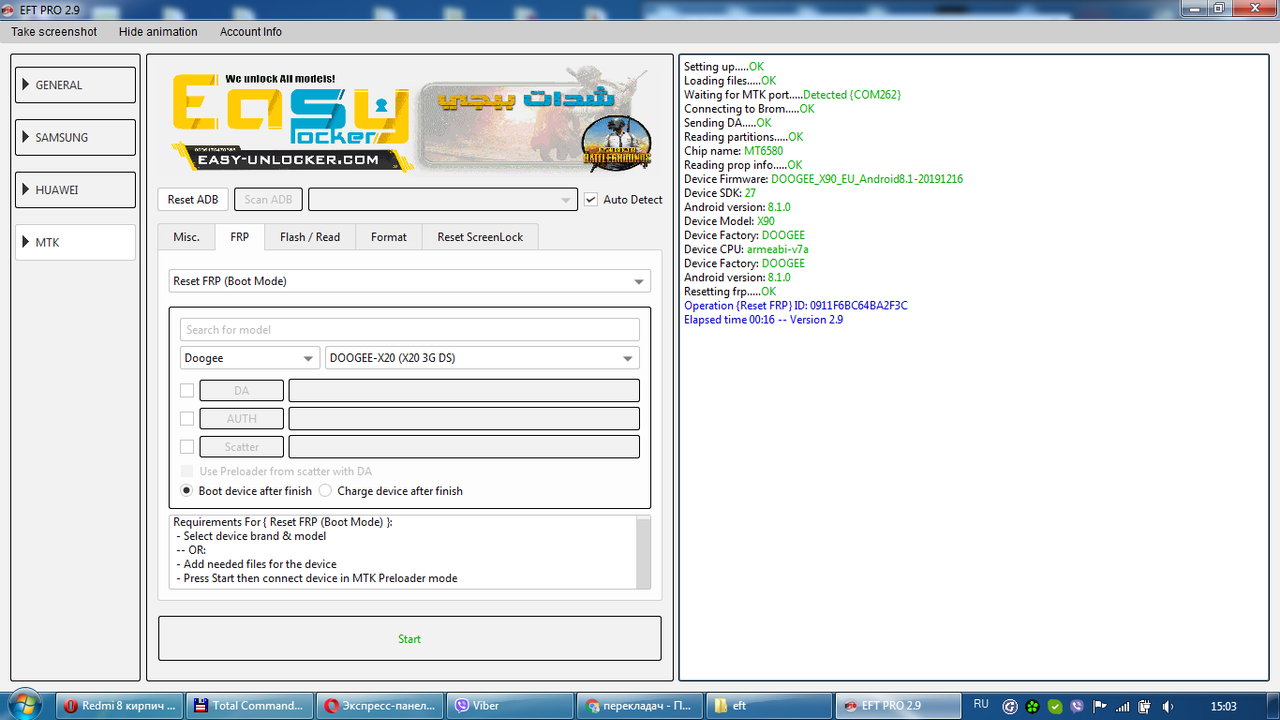
Task: Click the Start button
Action: tap(409, 638)
